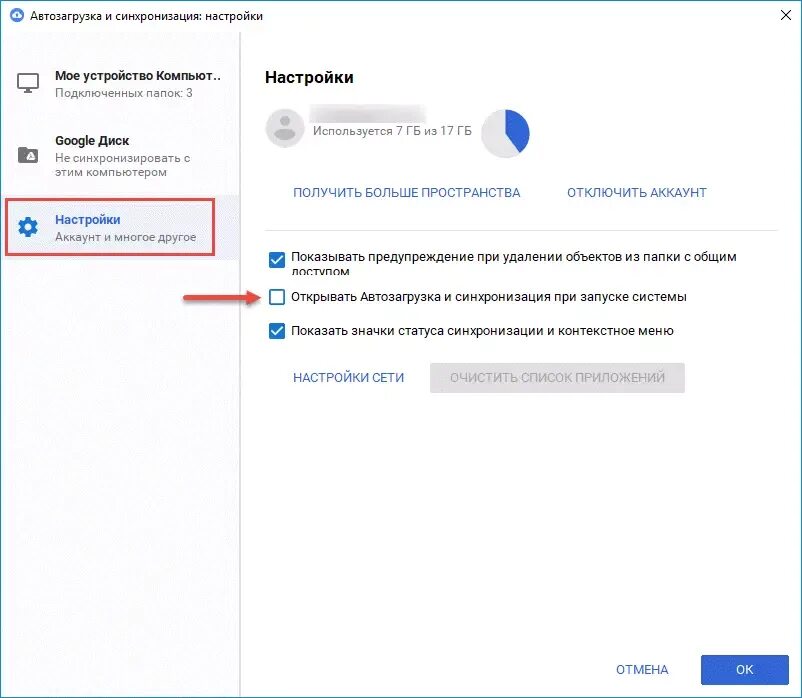
Task: Uncheck show sync status icons and context menu
Action: point(277,331)
